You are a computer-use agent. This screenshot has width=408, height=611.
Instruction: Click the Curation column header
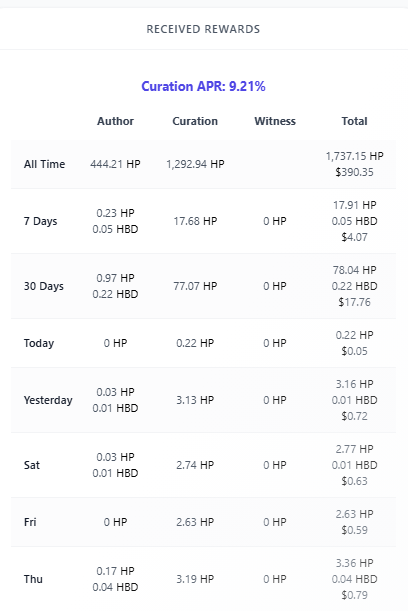(x=195, y=121)
